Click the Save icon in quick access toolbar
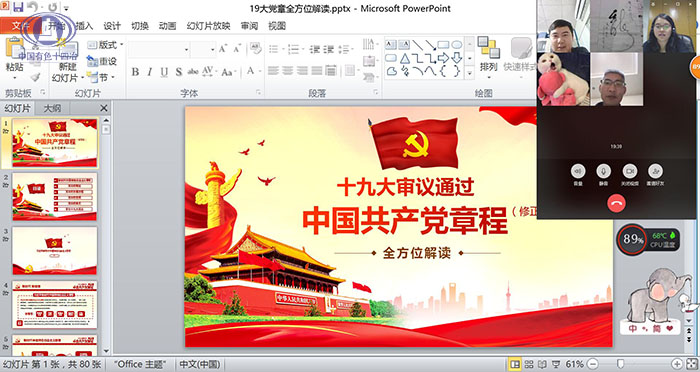The image size is (700, 372). click(18, 7)
